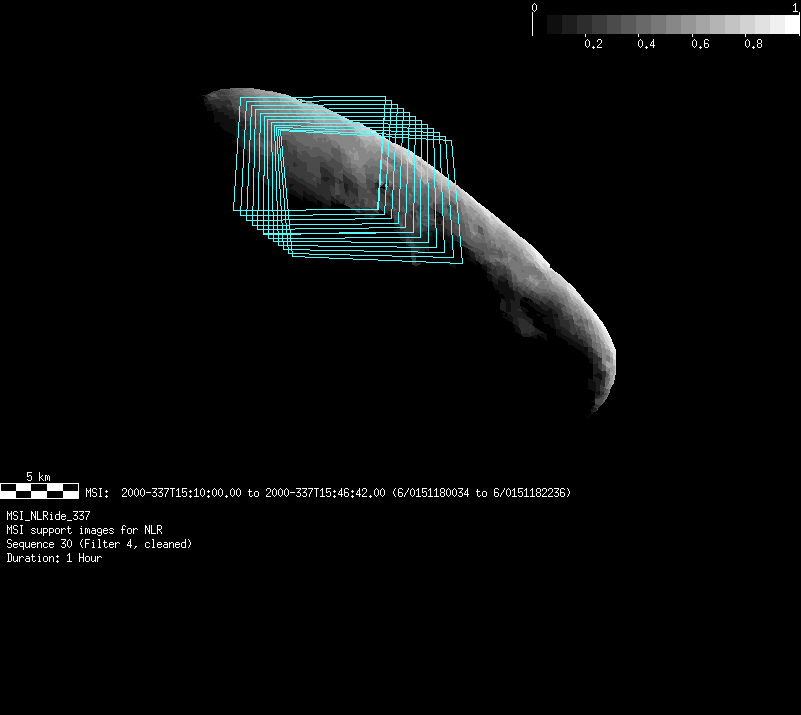The height and width of the screenshot is (715, 801).
Task: Select the 0.2 tick label on colorbar
Action: coord(593,44)
